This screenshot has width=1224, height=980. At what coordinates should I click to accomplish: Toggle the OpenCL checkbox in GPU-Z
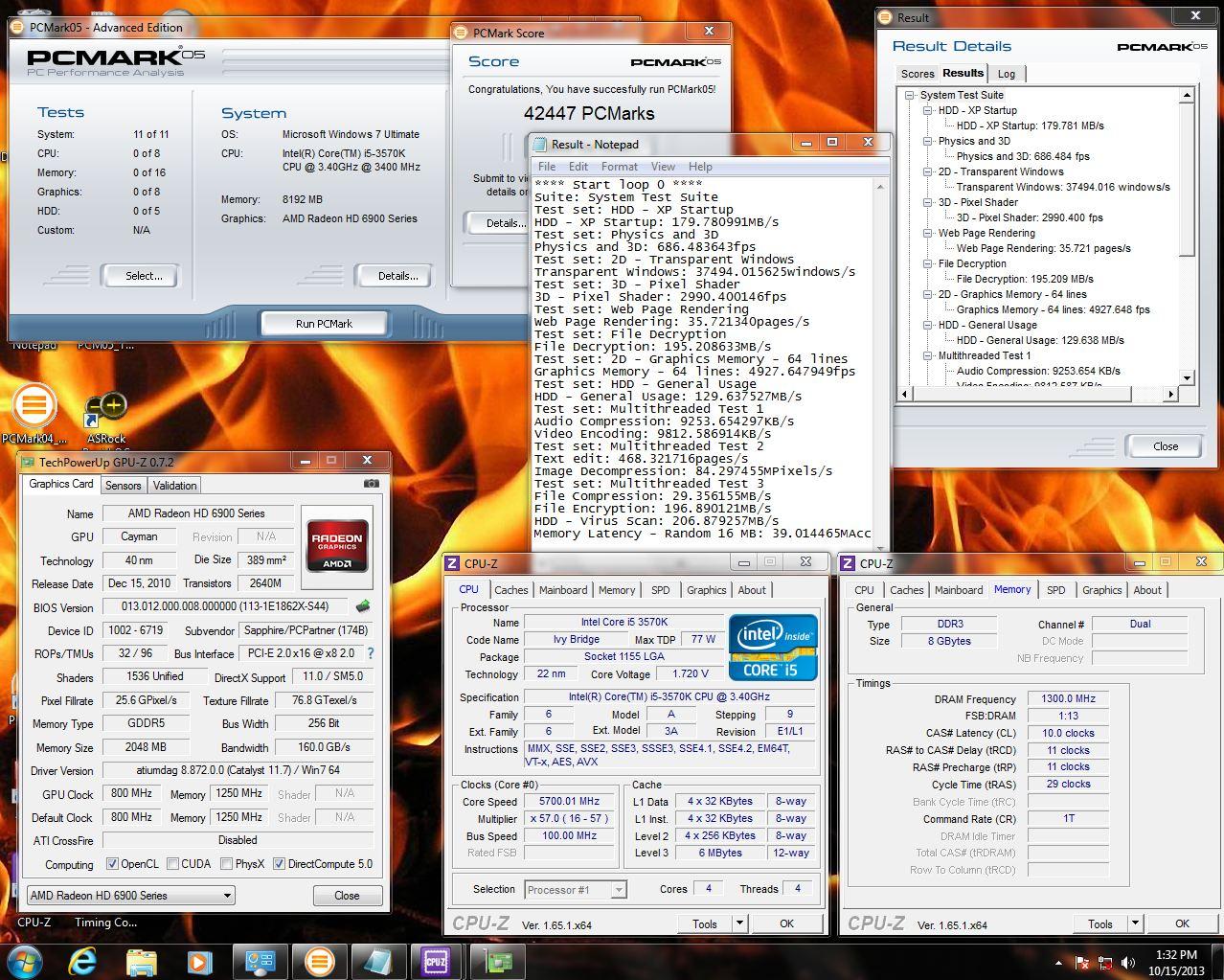[x=112, y=864]
